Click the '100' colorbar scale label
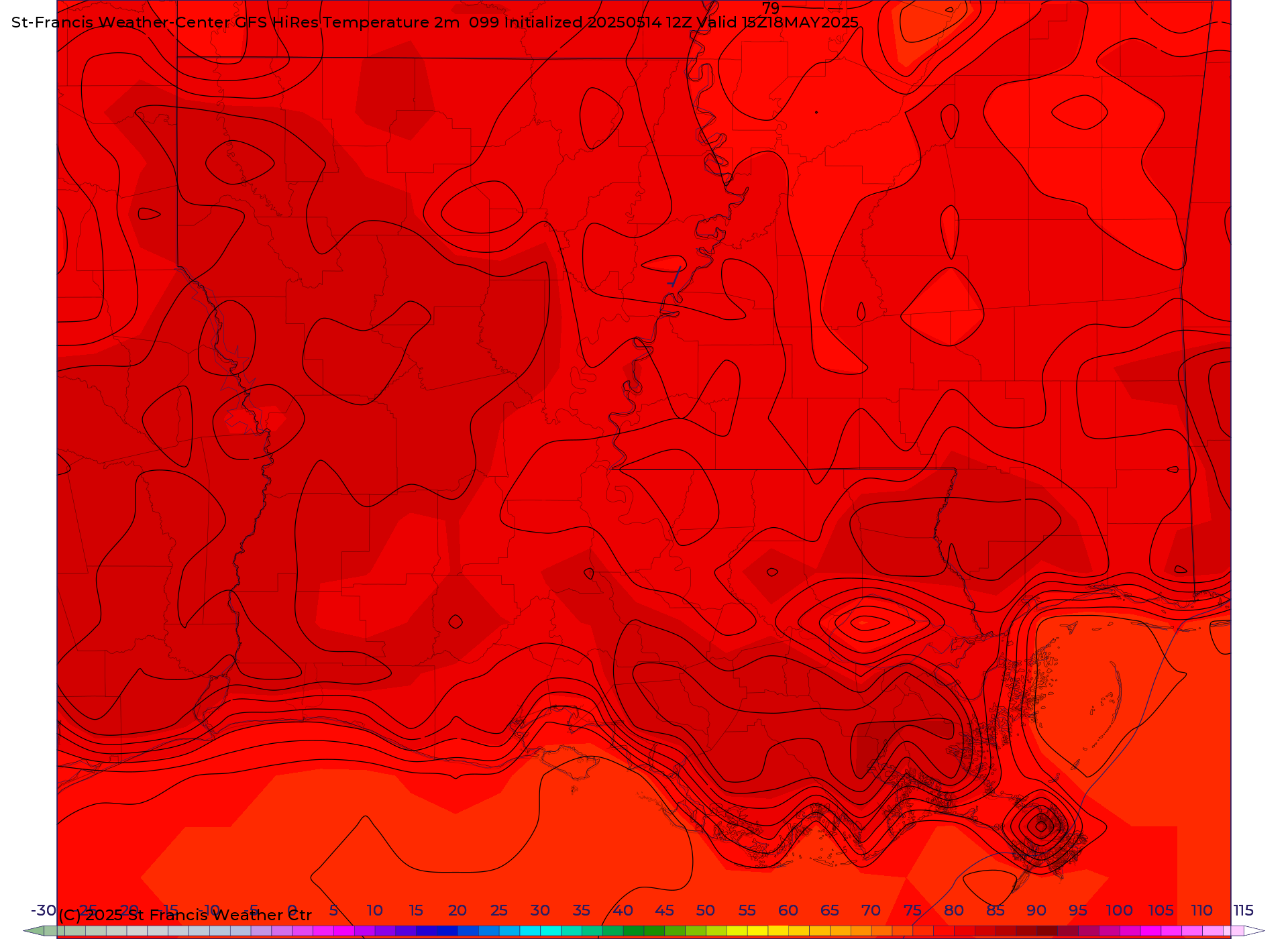The width and height of the screenshot is (1288, 939). point(1119,910)
